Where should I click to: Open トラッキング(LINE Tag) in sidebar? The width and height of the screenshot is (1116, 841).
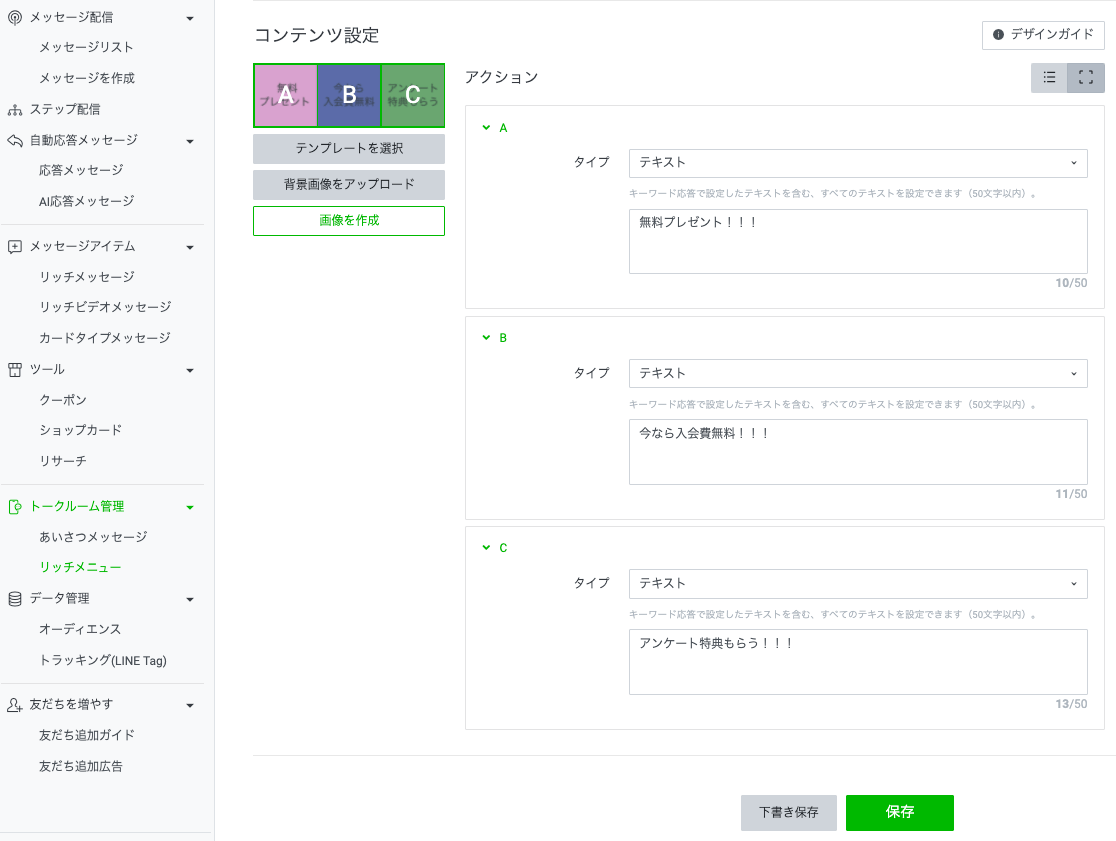pos(102,661)
